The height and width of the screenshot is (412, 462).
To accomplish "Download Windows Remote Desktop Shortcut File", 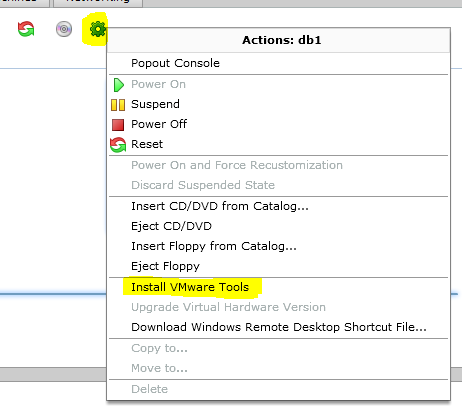I will click(279, 327).
